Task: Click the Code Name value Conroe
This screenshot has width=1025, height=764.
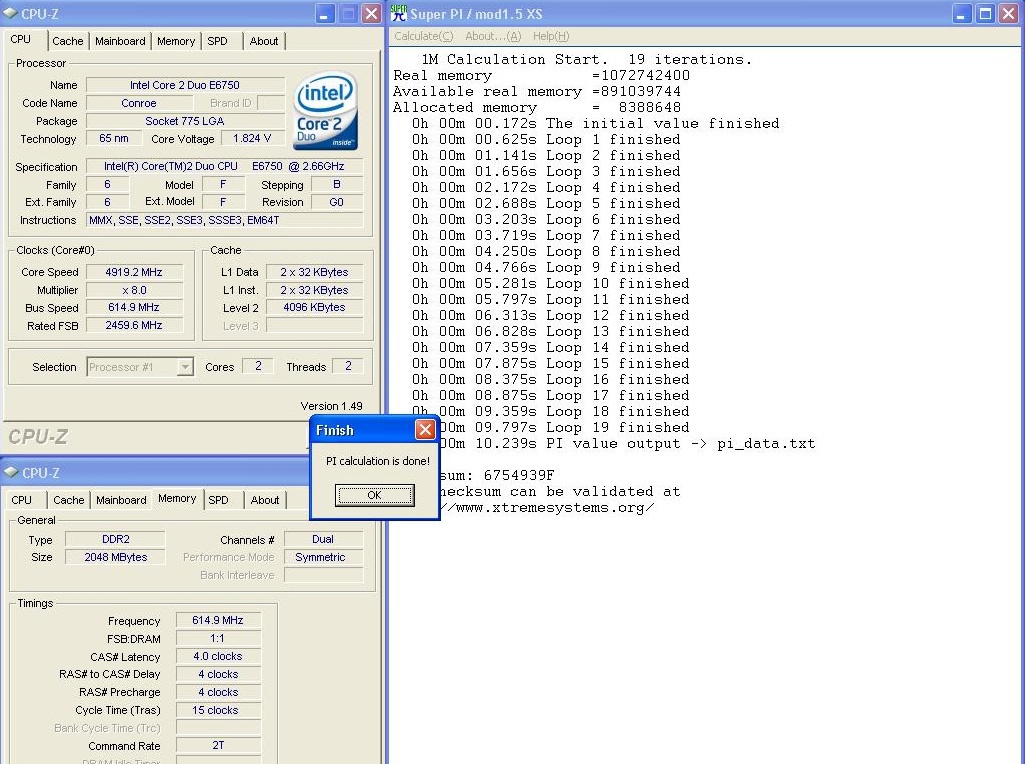Action: pos(139,103)
